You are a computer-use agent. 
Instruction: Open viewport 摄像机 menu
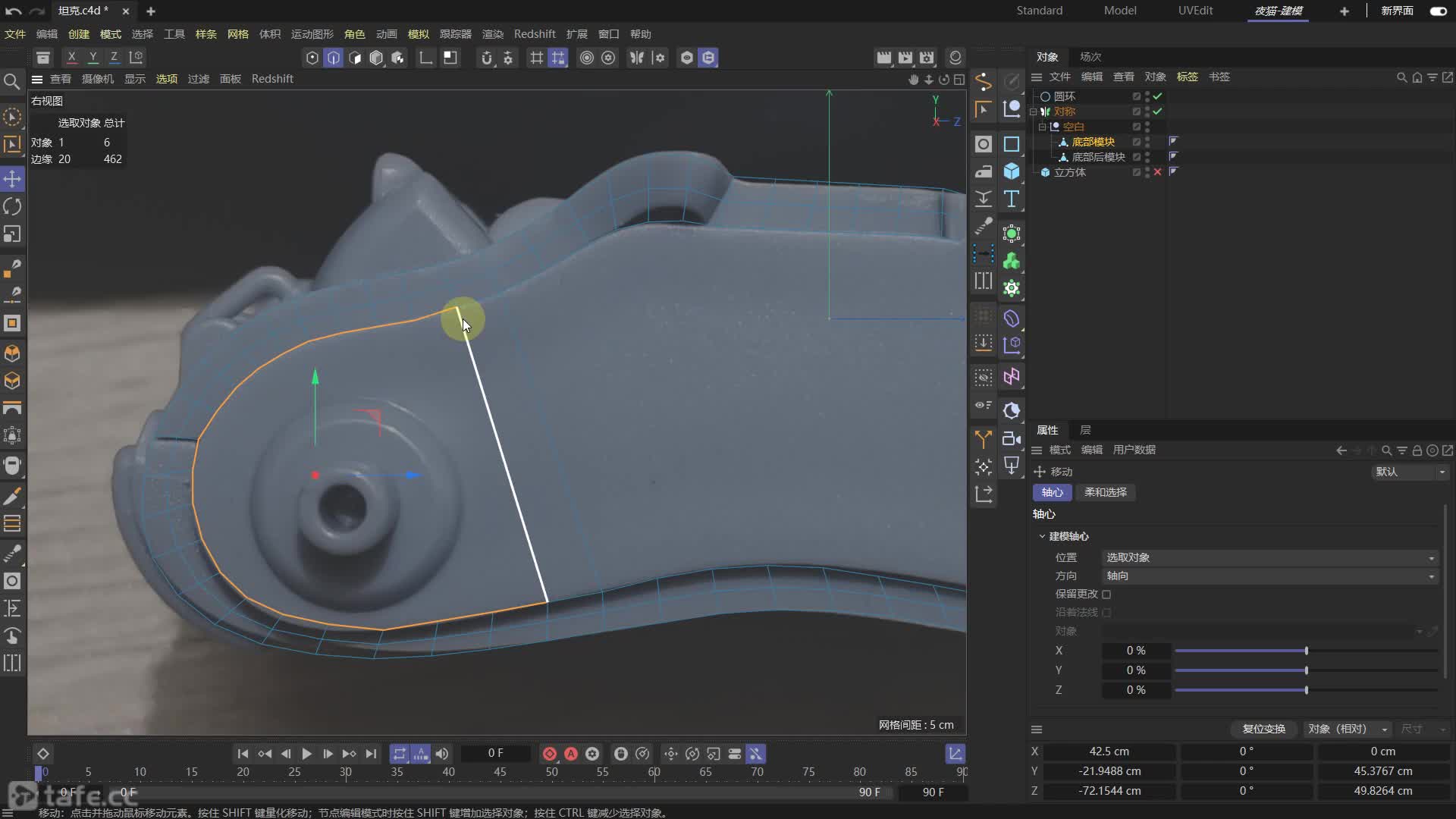coord(98,79)
